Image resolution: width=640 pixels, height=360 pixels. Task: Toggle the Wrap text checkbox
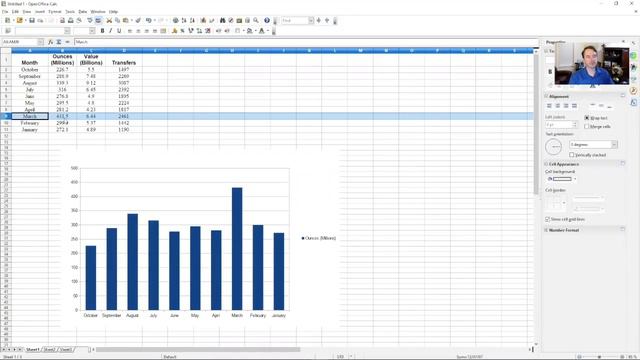(587, 118)
